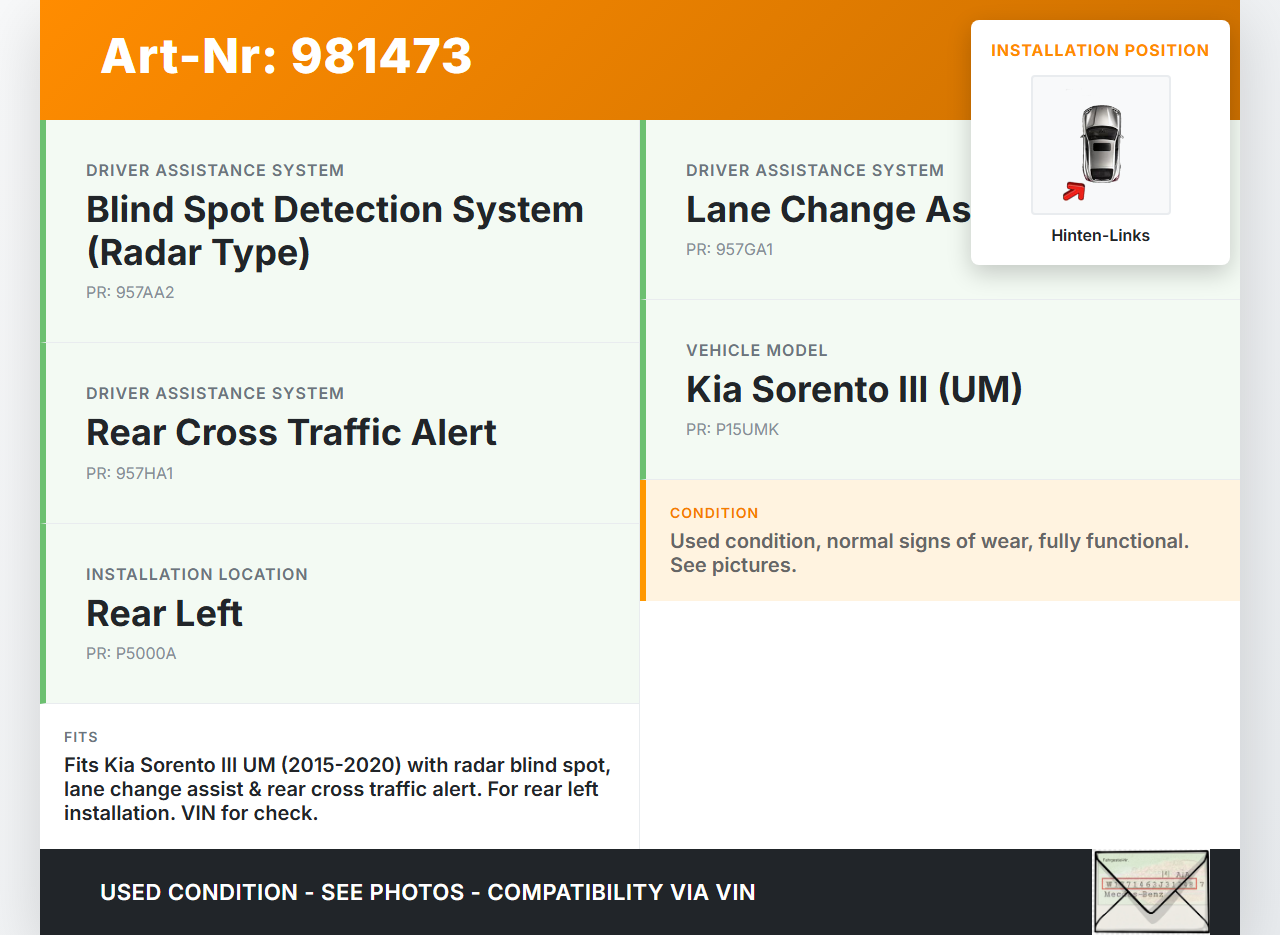This screenshot has width=1280, height=935.
Task: Select the Lane Change Assist title
Action: [x=828, y=210]
